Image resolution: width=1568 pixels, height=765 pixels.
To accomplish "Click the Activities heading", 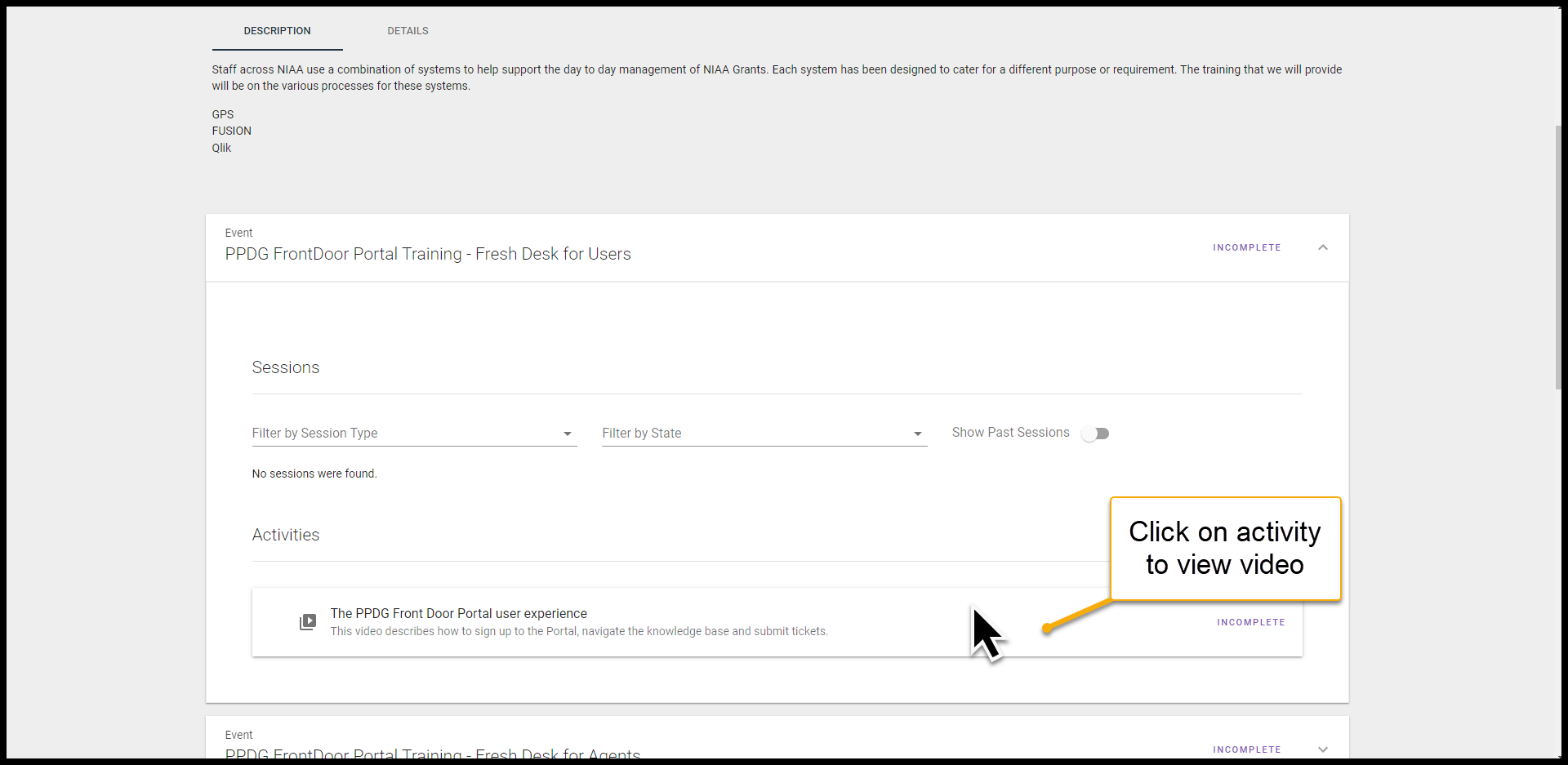I will tap(285, 535).
